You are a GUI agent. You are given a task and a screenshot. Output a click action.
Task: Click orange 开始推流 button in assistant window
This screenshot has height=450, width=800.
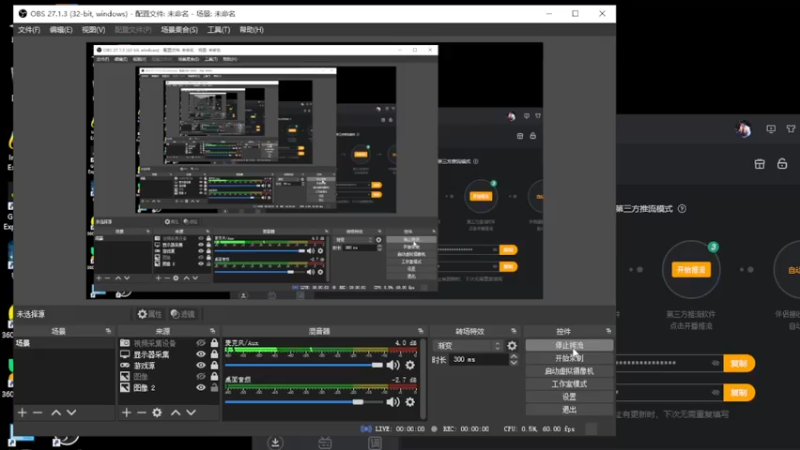coord(691,269)
